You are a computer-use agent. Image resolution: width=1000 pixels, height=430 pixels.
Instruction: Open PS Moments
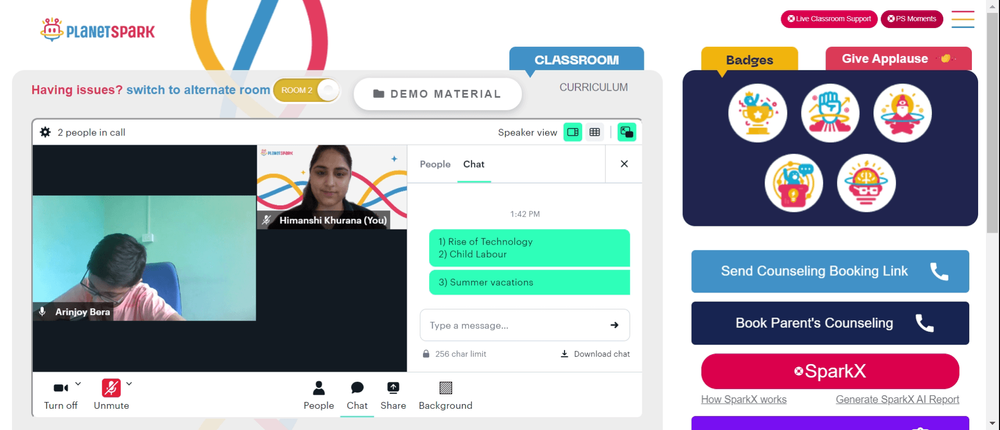(911, 19)
